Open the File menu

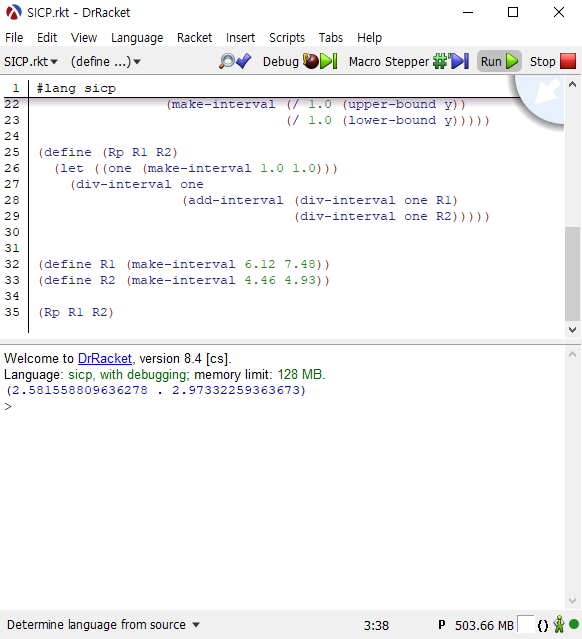pyautogui.click(x=14, y=37)
